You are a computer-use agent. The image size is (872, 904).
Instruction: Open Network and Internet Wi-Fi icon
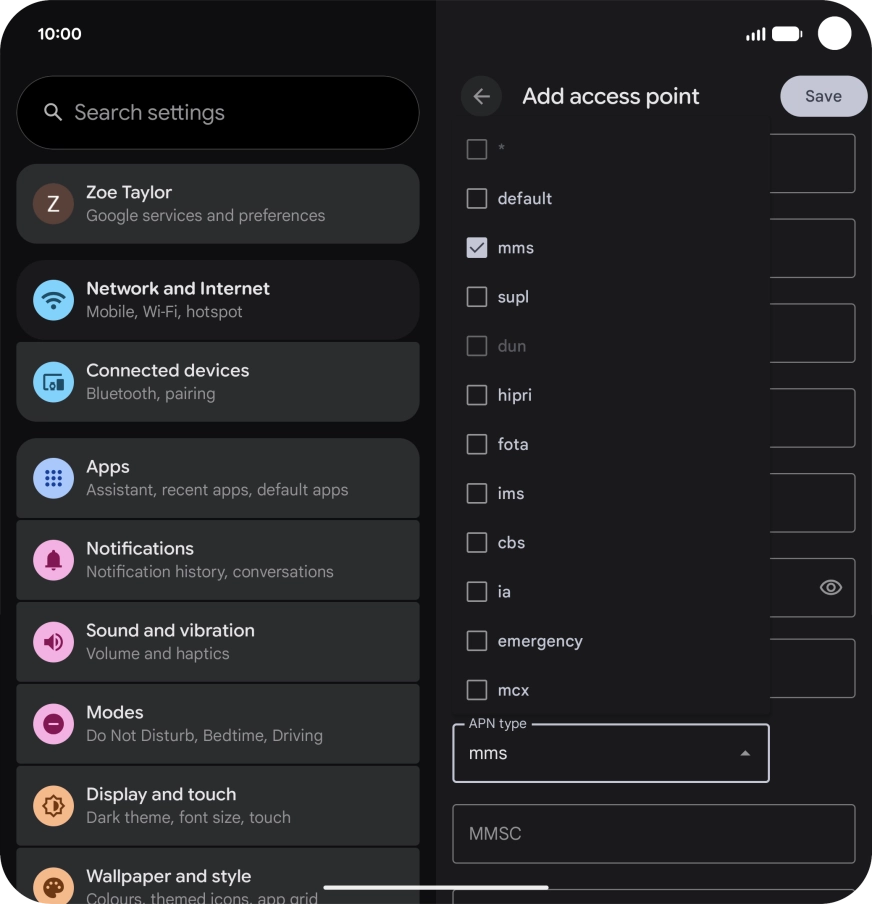coord(54,300)
